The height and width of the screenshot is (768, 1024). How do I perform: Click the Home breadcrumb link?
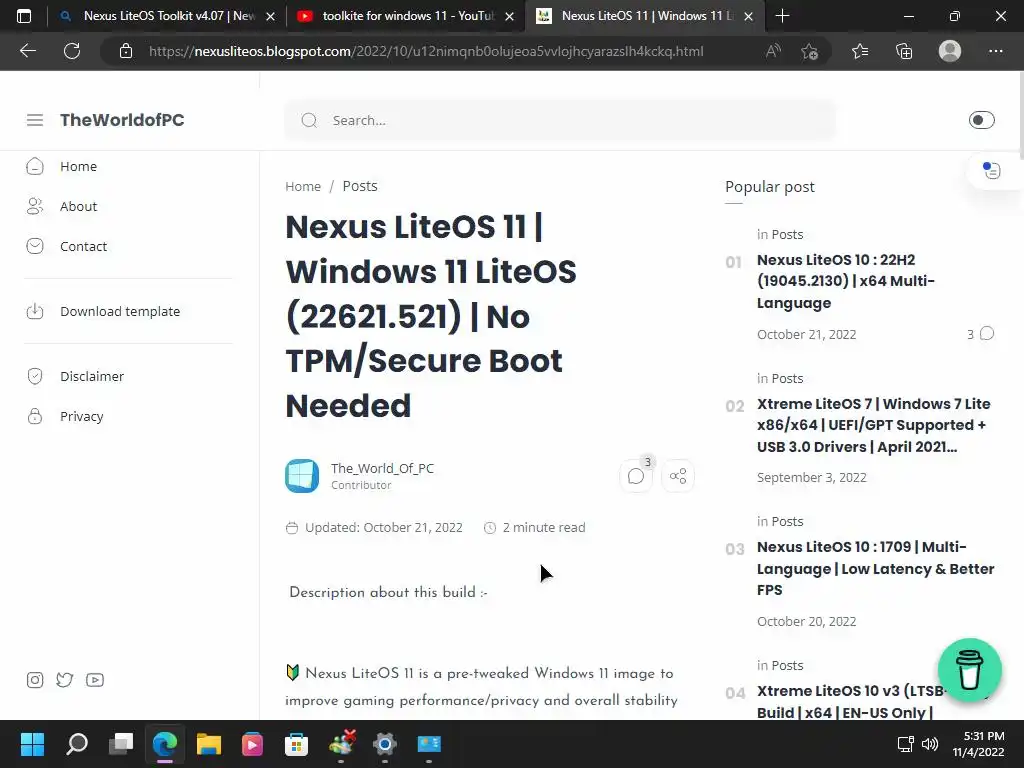coord(303,186)
